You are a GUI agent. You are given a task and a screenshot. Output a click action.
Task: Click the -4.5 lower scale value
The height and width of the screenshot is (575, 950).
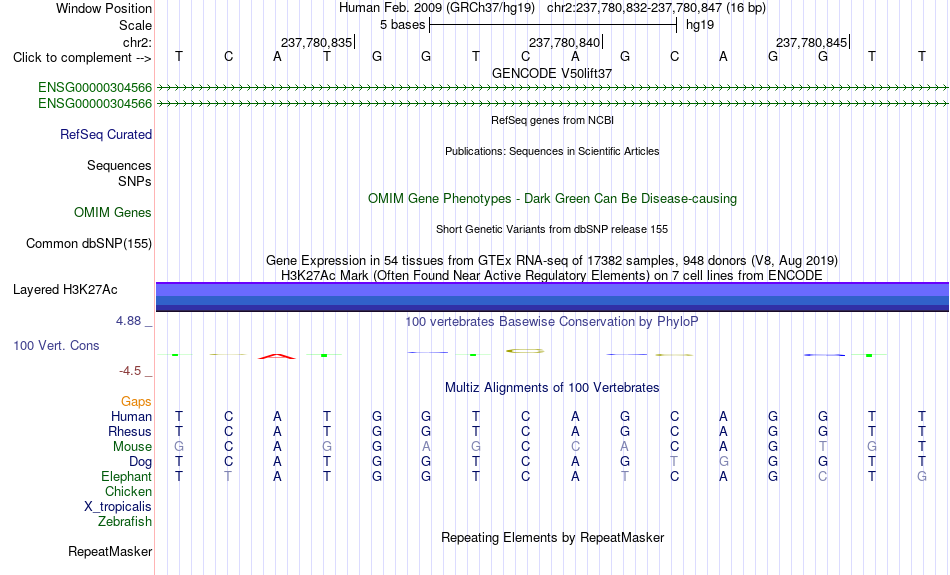(130, 371)
